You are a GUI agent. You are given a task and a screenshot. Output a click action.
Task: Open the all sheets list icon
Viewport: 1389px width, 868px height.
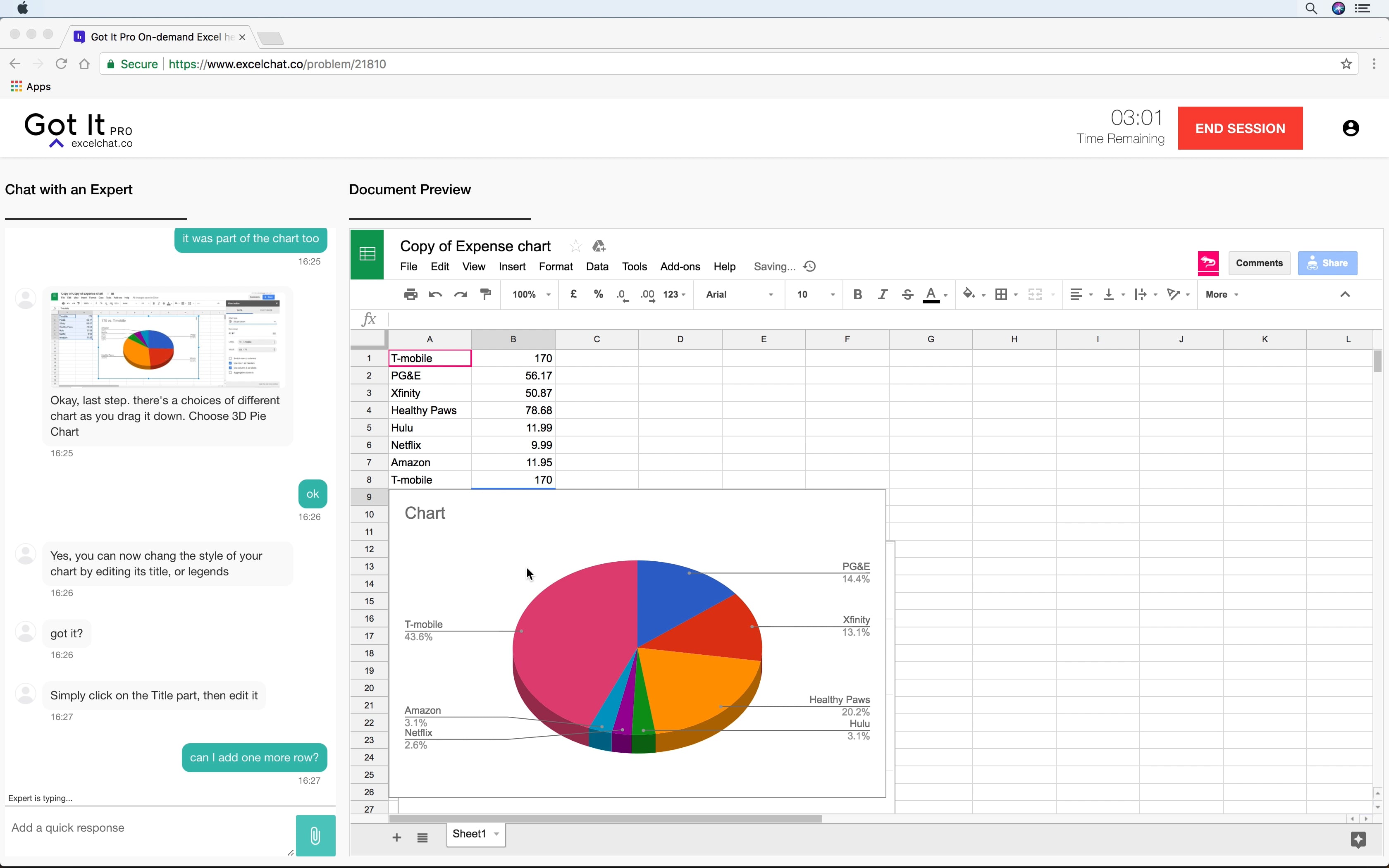[422, 837]
